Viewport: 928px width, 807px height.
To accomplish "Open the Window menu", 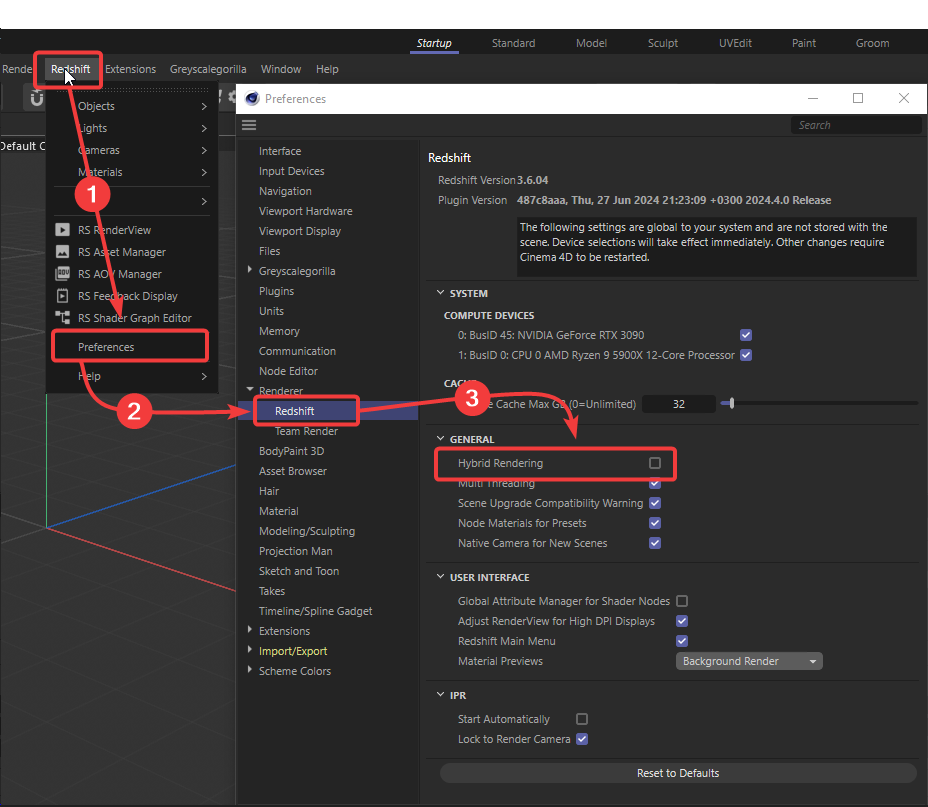I will [280, 69].
